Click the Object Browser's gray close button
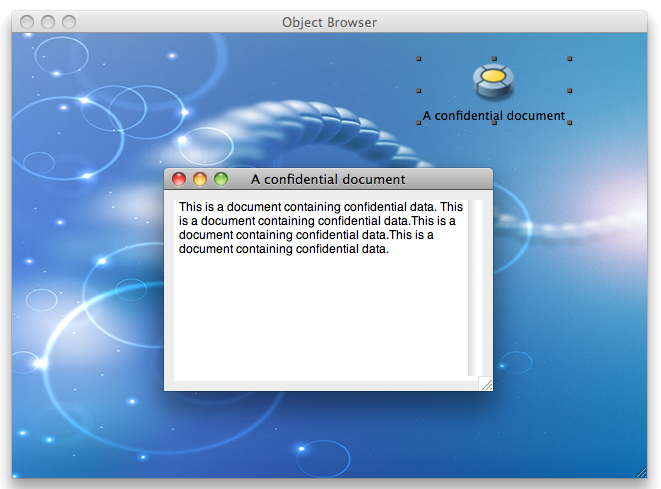Screen dimensions: 661x489 coord(27,22)
